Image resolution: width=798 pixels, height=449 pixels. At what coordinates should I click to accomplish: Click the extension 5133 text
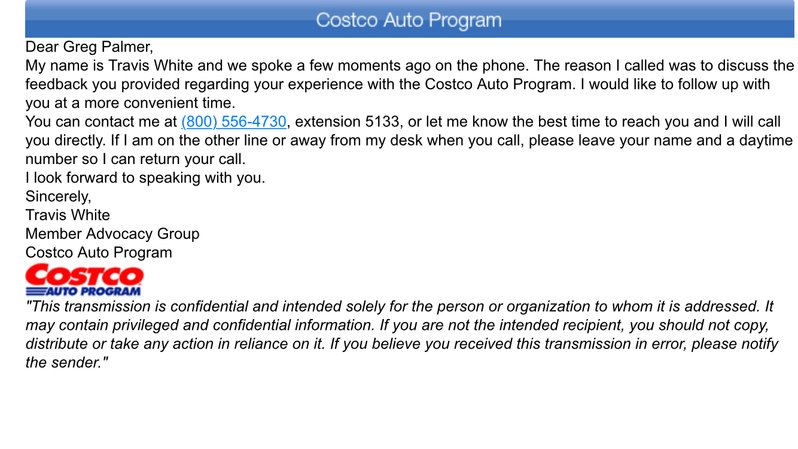coord(347,122)
